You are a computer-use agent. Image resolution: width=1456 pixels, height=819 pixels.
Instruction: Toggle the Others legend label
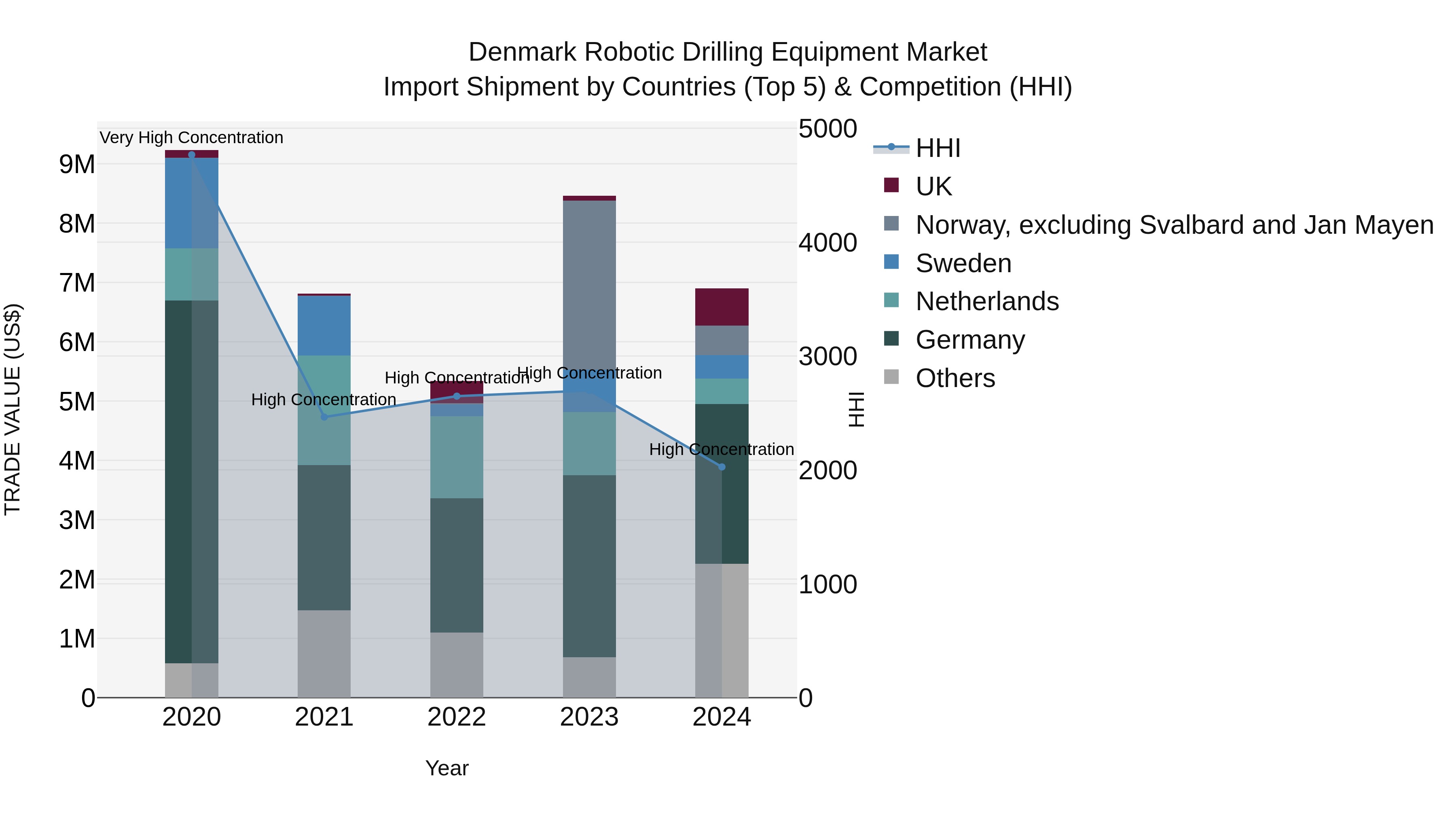955,378
